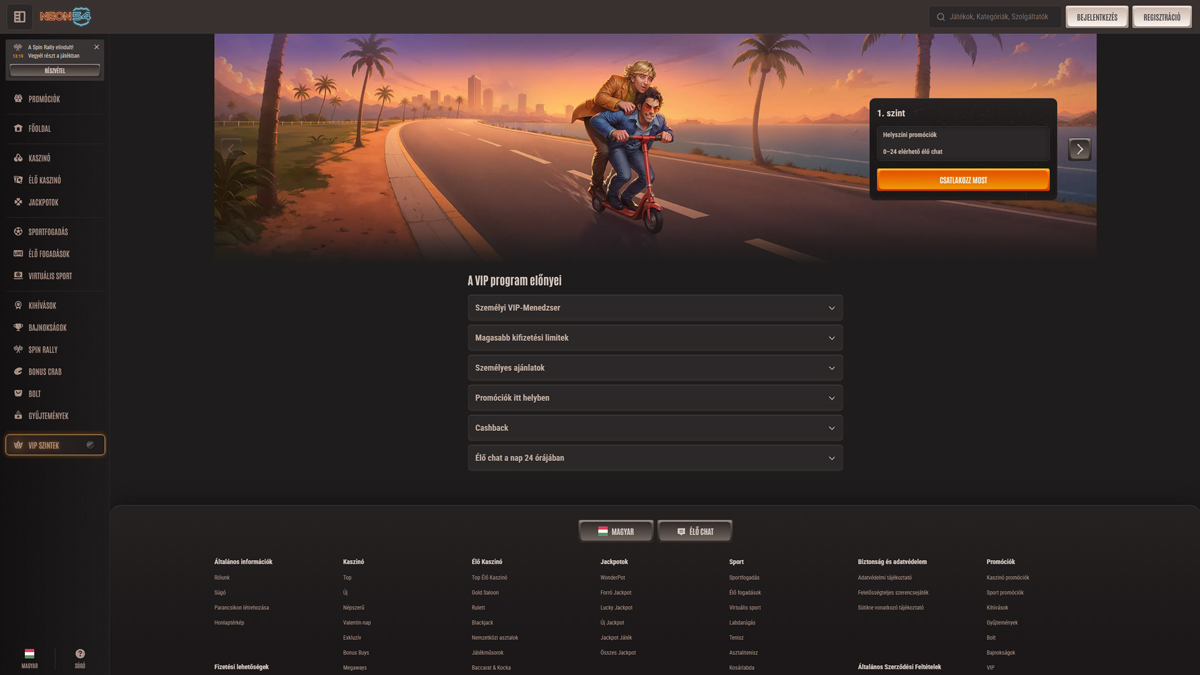This screenshot has height=675, width=1200.
Task: Go to Élő Kaszinó in sidebar
Action: click(x=44, y=180)
